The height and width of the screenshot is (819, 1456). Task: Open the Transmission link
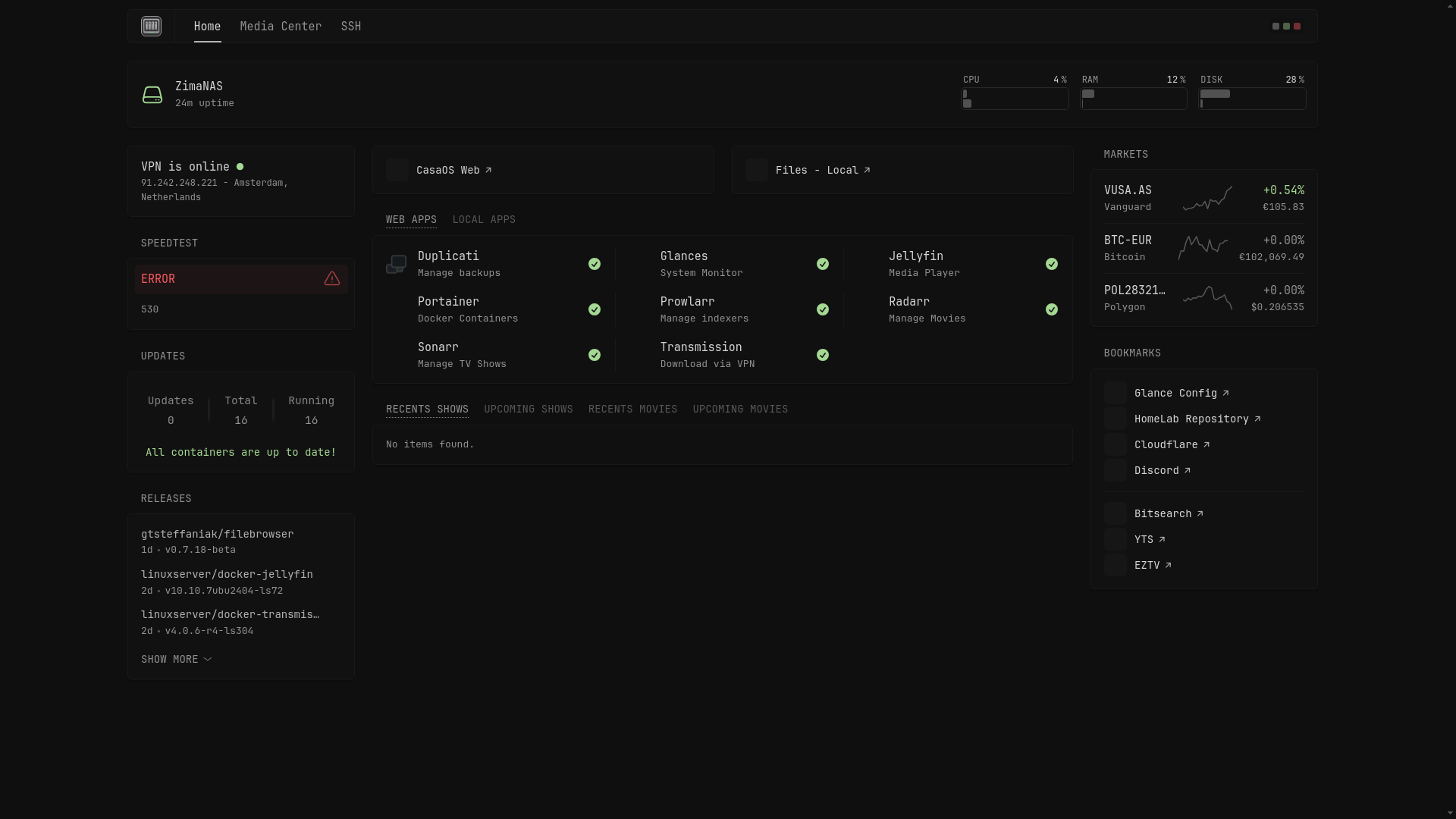point(701,347)
